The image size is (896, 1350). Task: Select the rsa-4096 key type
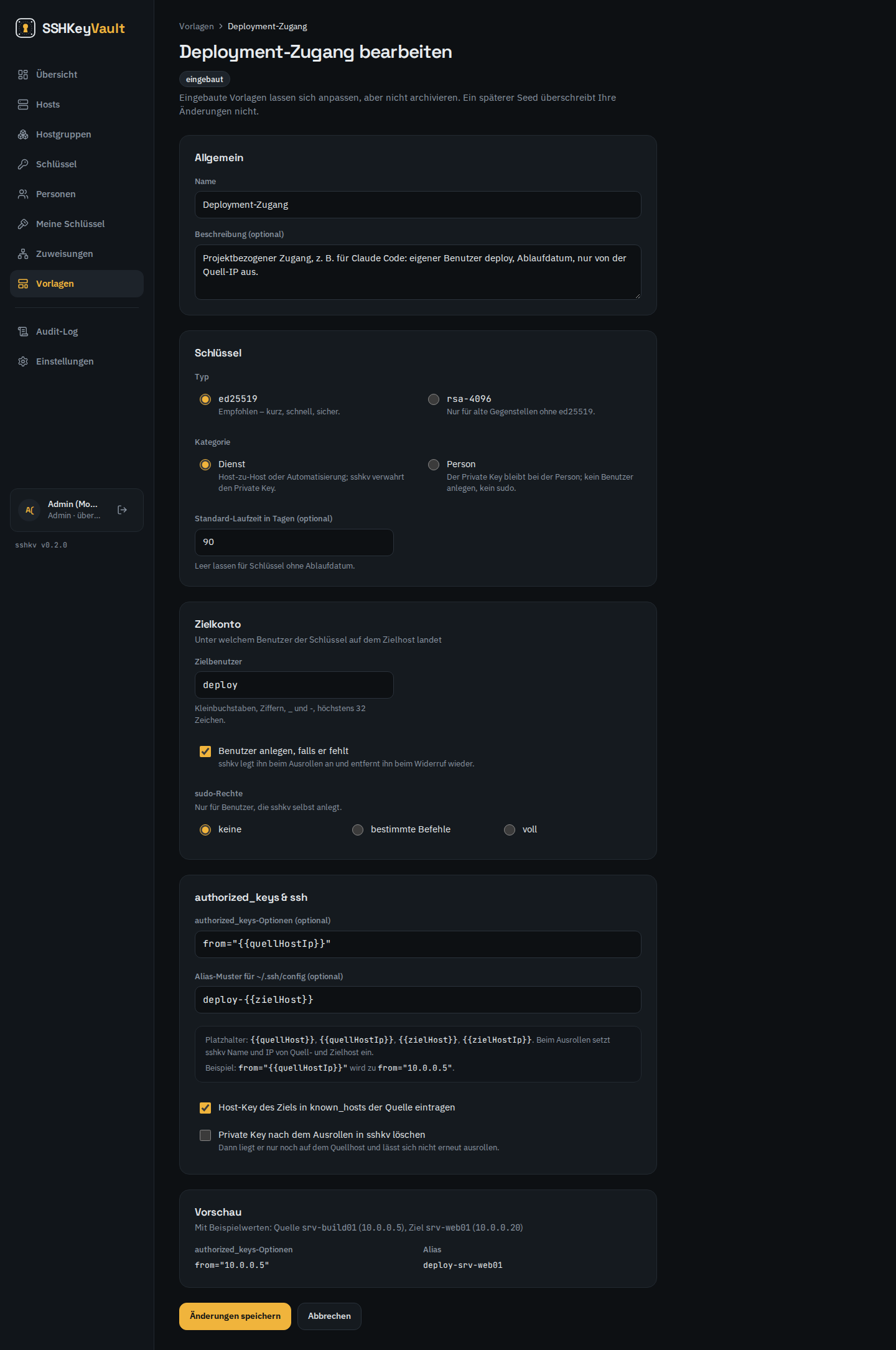[434, 399]
